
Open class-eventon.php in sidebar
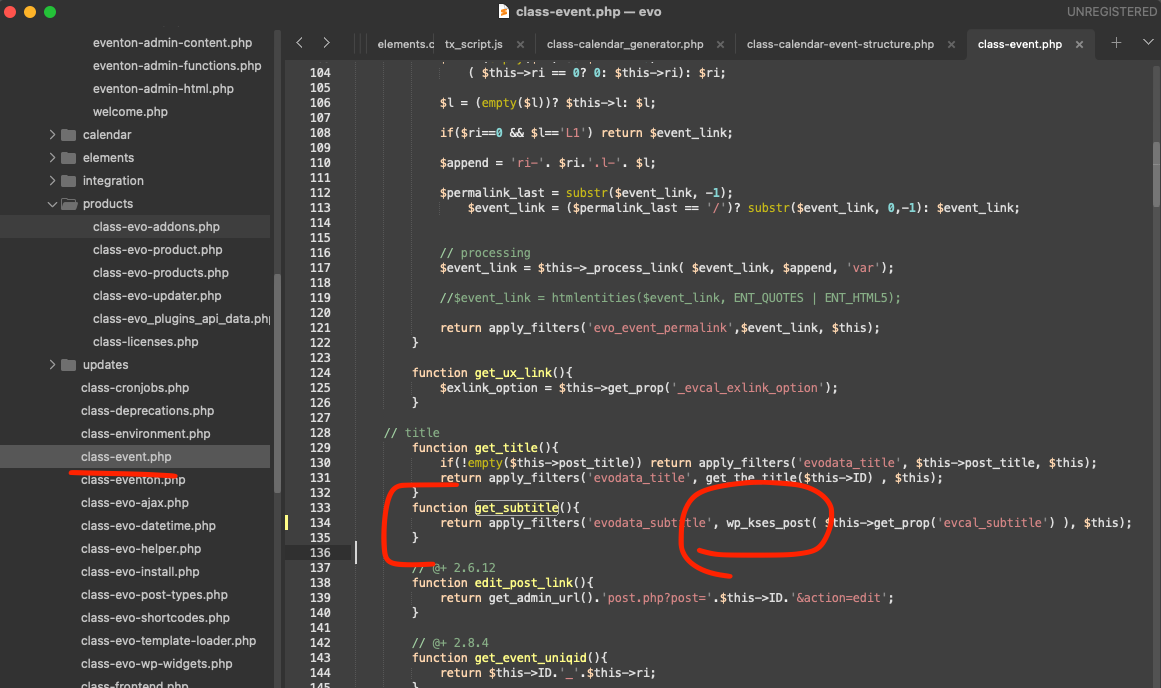click(133, 480)
